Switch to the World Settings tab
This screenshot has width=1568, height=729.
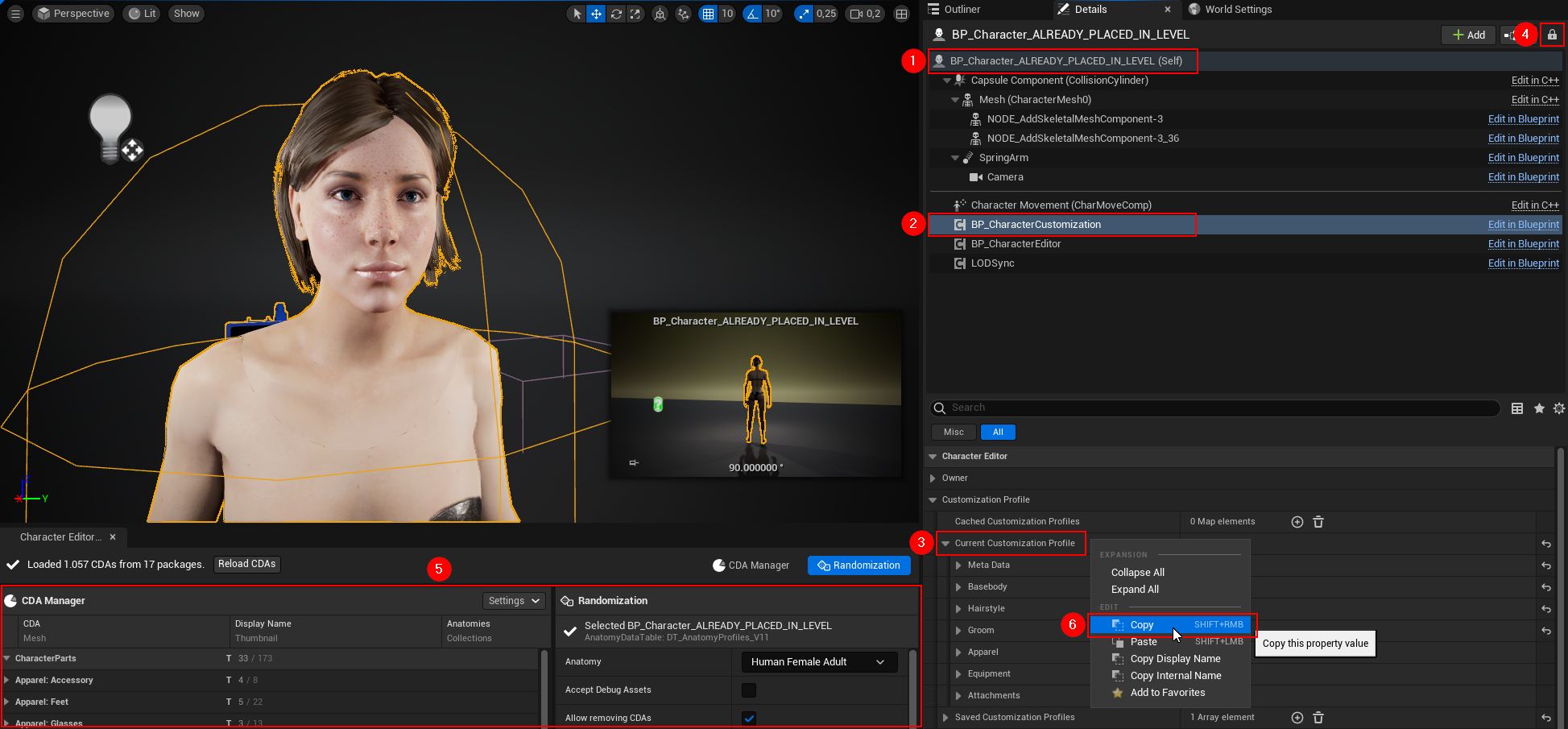coord(1237,10)
